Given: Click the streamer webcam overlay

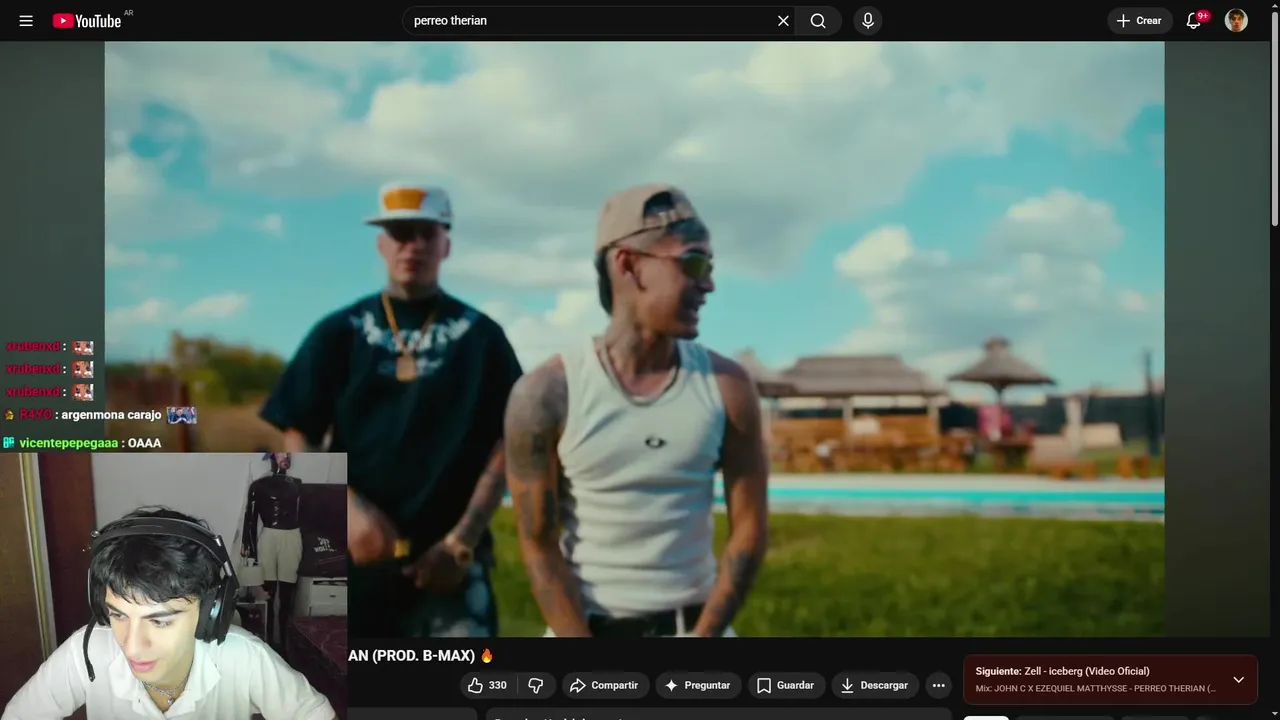Looking at the screenshot, I should (173, 586).
